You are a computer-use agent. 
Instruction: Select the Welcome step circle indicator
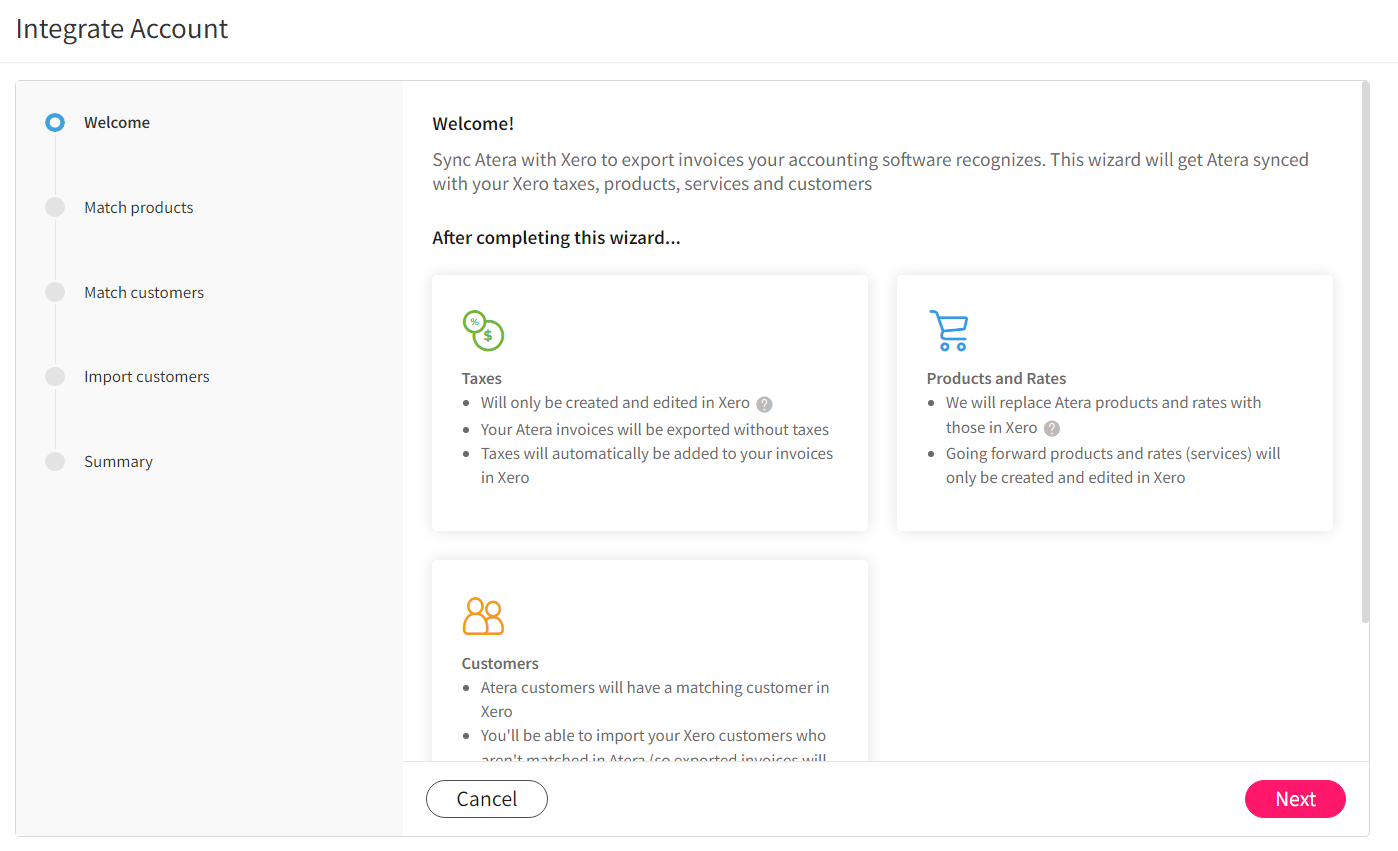click(x=55, y=123)
